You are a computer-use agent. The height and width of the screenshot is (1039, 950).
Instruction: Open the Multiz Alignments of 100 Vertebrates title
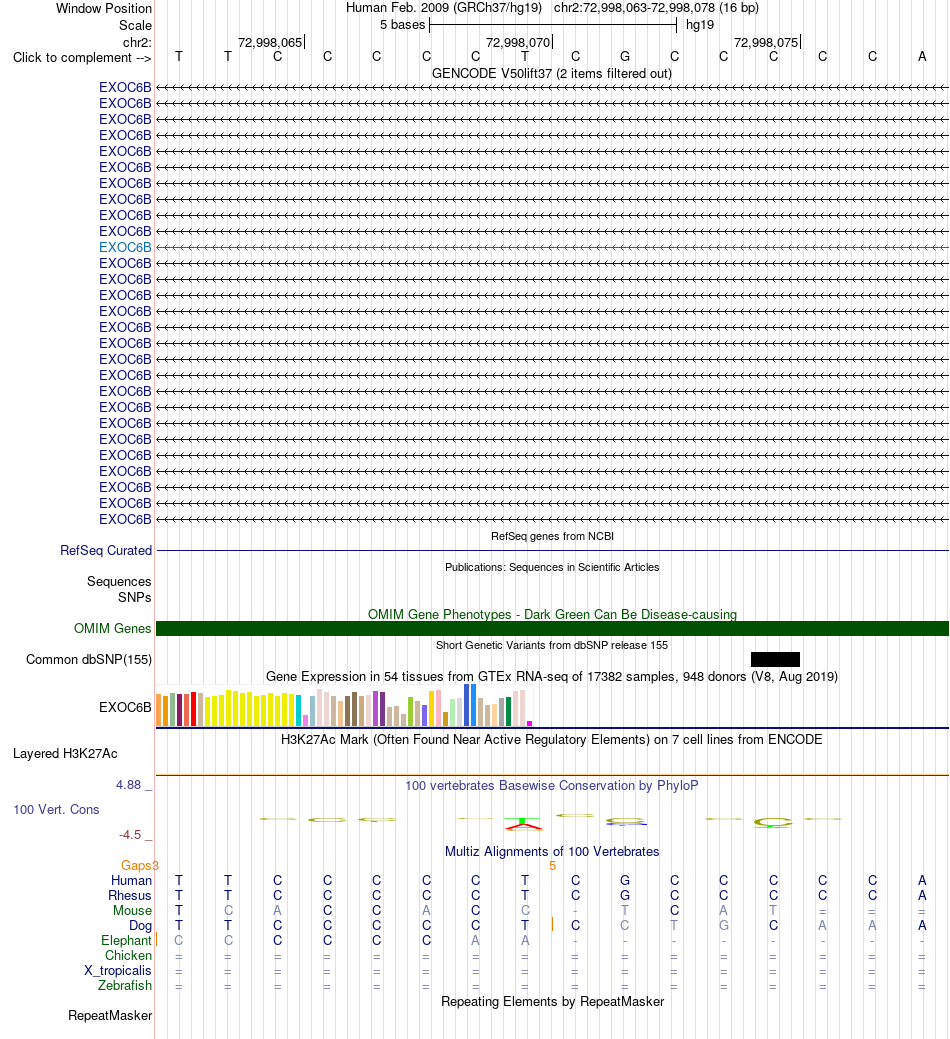pyautogui.click(x=552, y=851)
